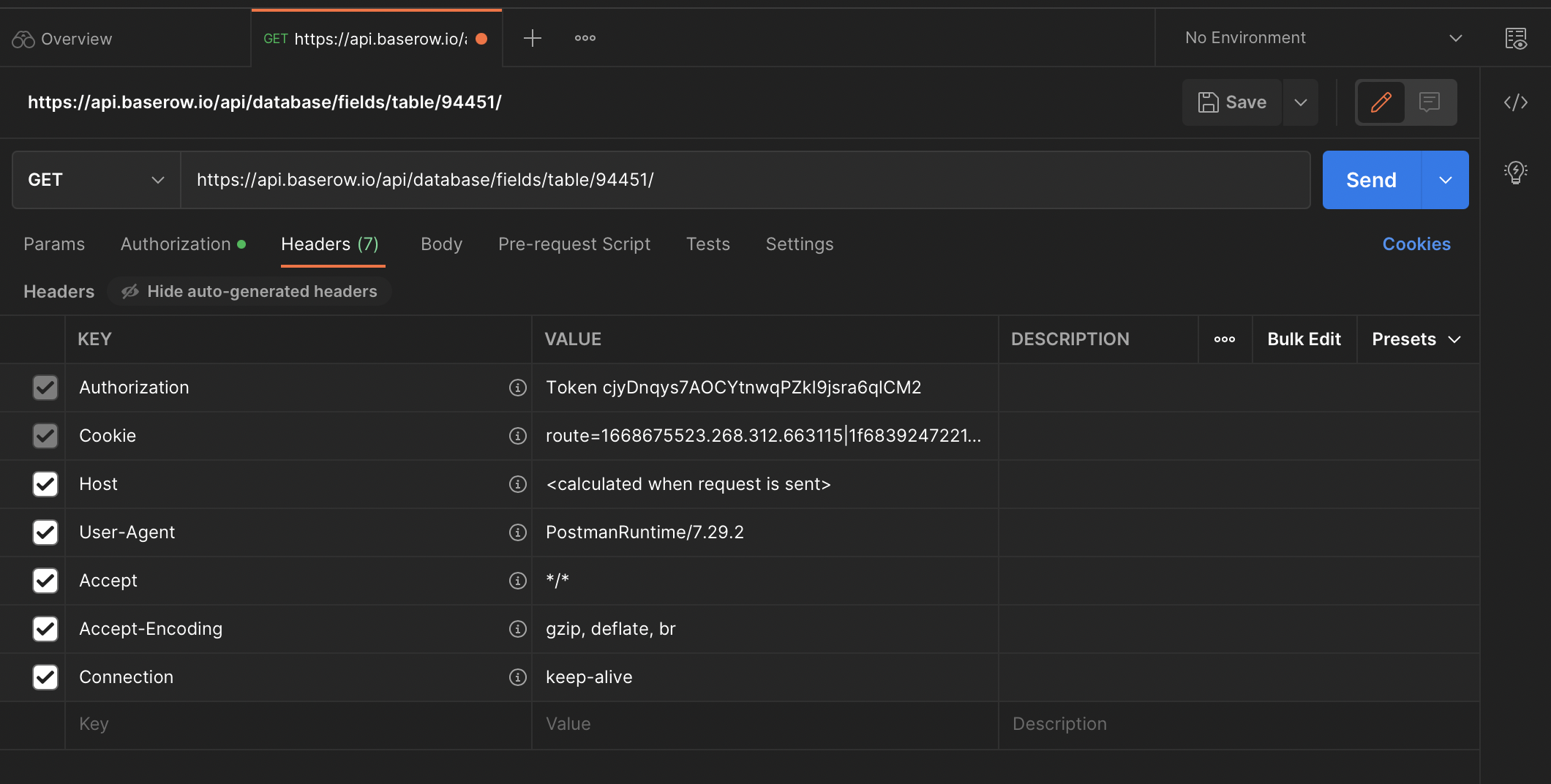Open three-dot tab options menu
Screen dimensions: 1551x784
pyautogui.click(x=585, y=38)
